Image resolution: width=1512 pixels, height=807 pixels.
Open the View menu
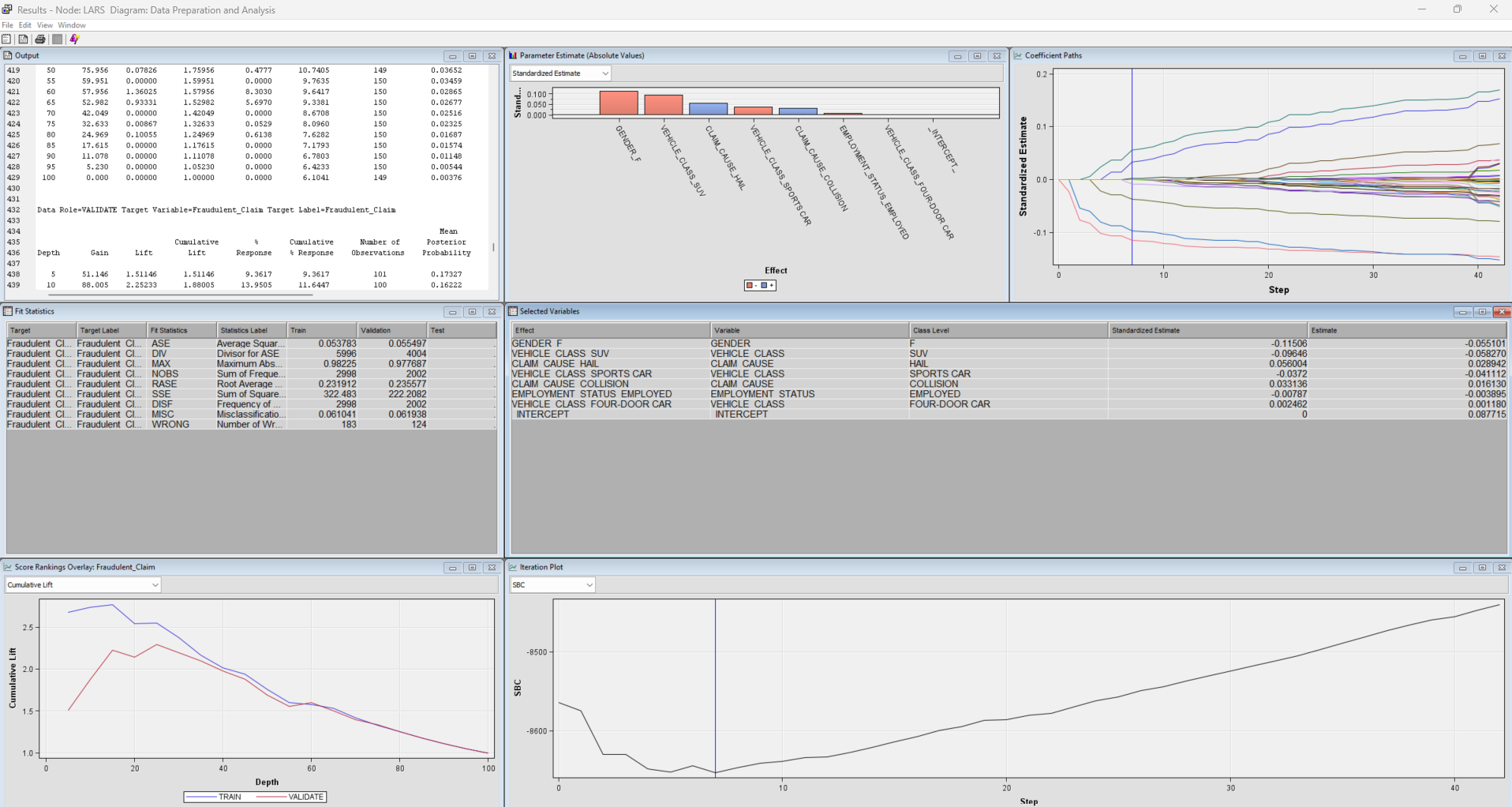(45, 25)
